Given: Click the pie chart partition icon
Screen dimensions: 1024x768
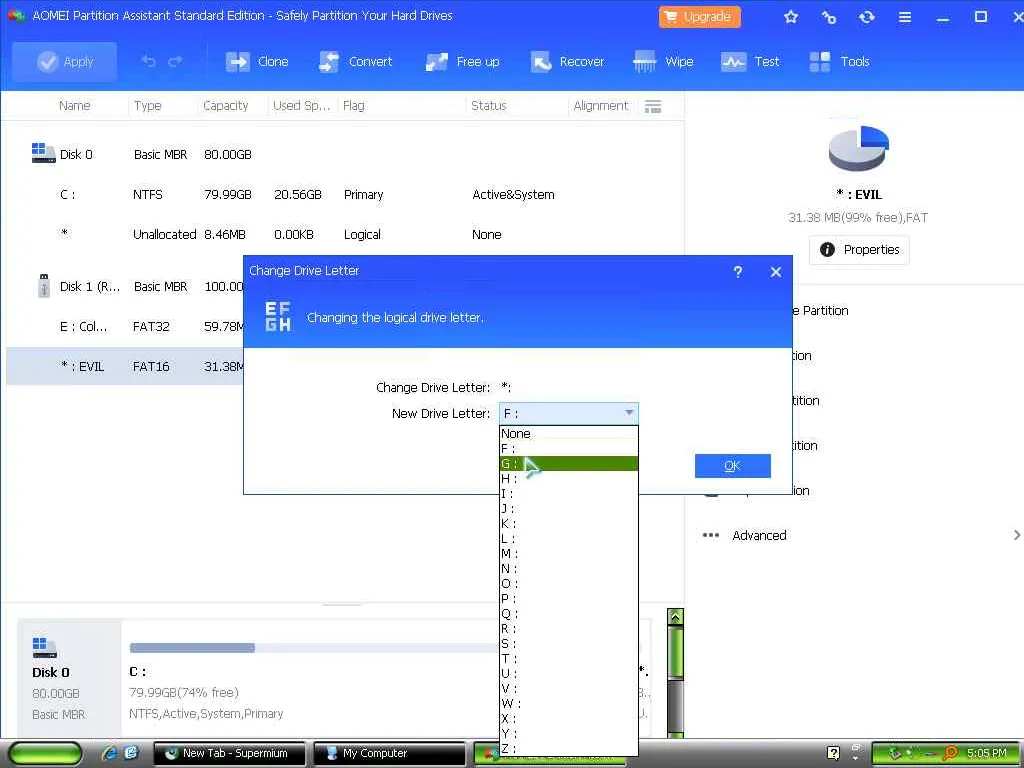Looking at the screenshot, I should [859, 147].
